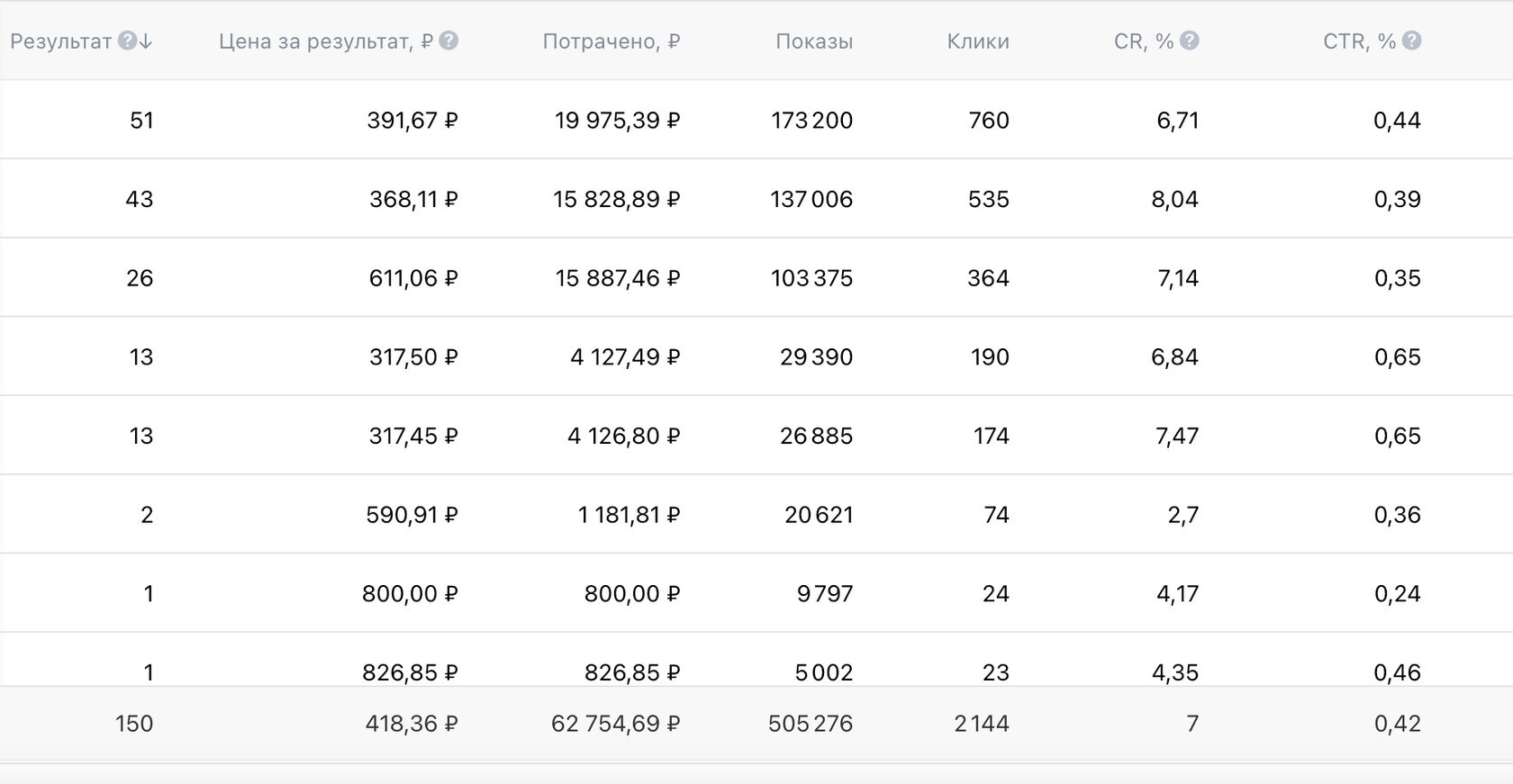The width and height of the screenshot is (1513, 784).
Task: Select spent amount 4 127,49 ₽
Action: (x=625, y=357)
